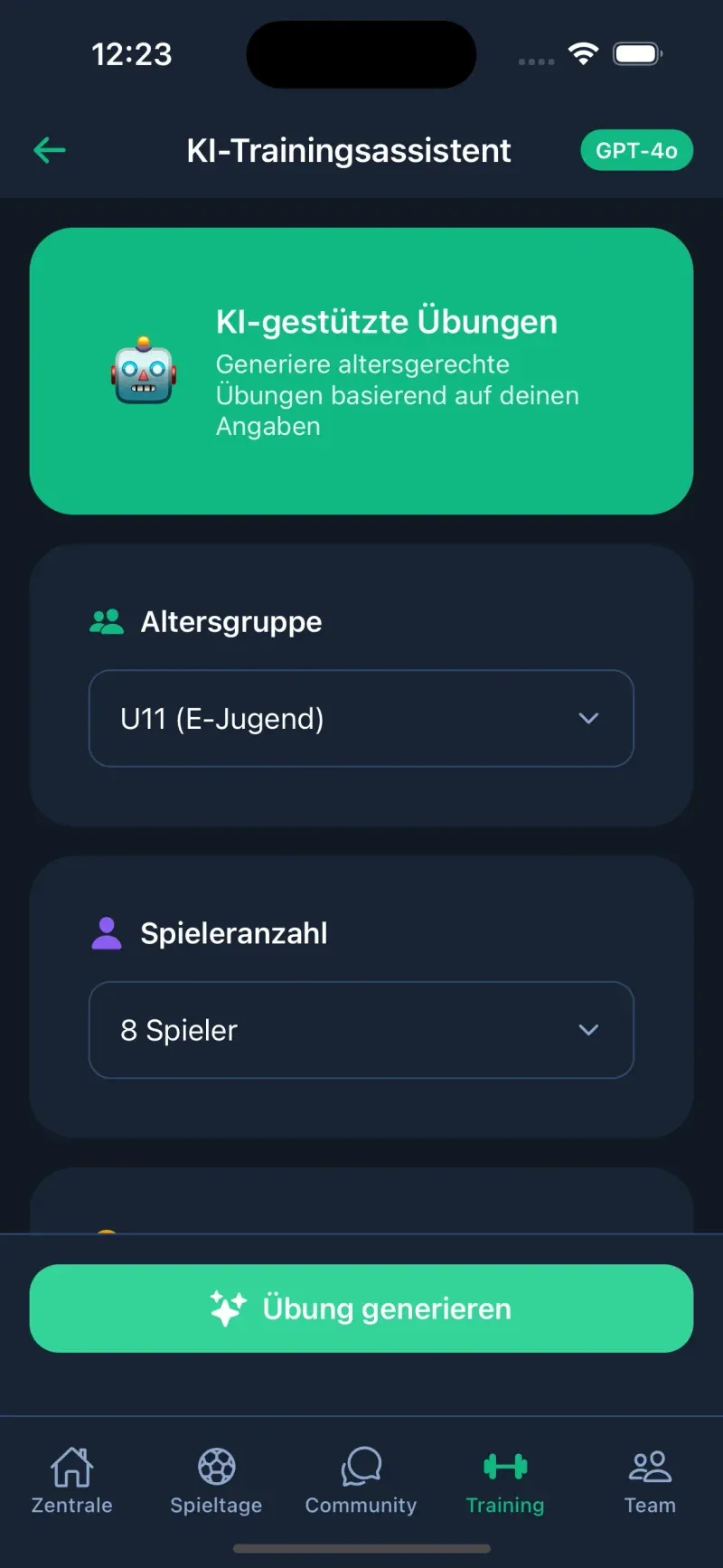Click the KI-gestützte Übungen banner card
723x1568 pixels.
pos(361,372)
